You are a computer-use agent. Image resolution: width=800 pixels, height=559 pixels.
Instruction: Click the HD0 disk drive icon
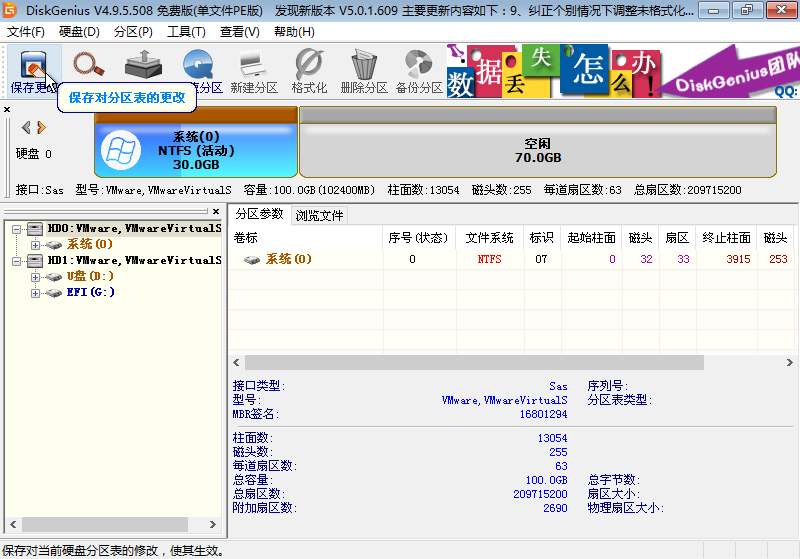[35, 228]
